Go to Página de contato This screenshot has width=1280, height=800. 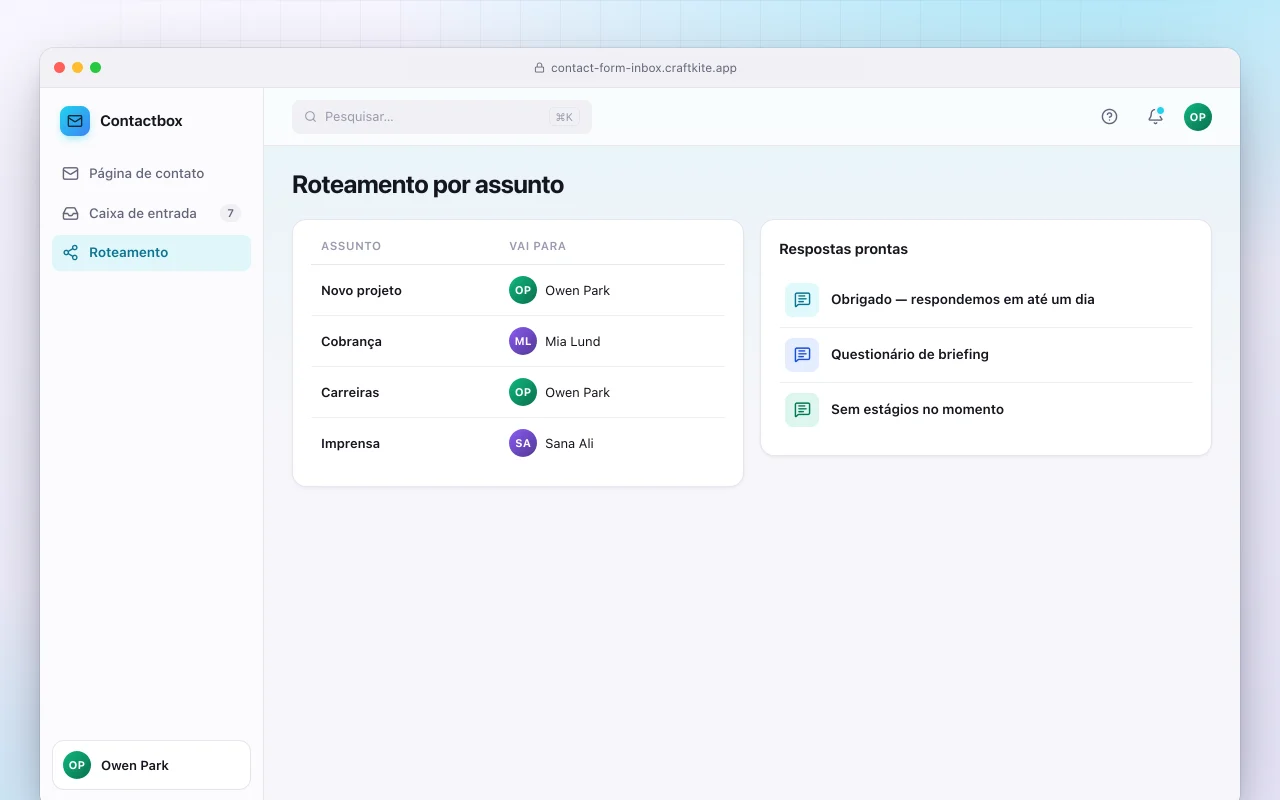[151, 173]
